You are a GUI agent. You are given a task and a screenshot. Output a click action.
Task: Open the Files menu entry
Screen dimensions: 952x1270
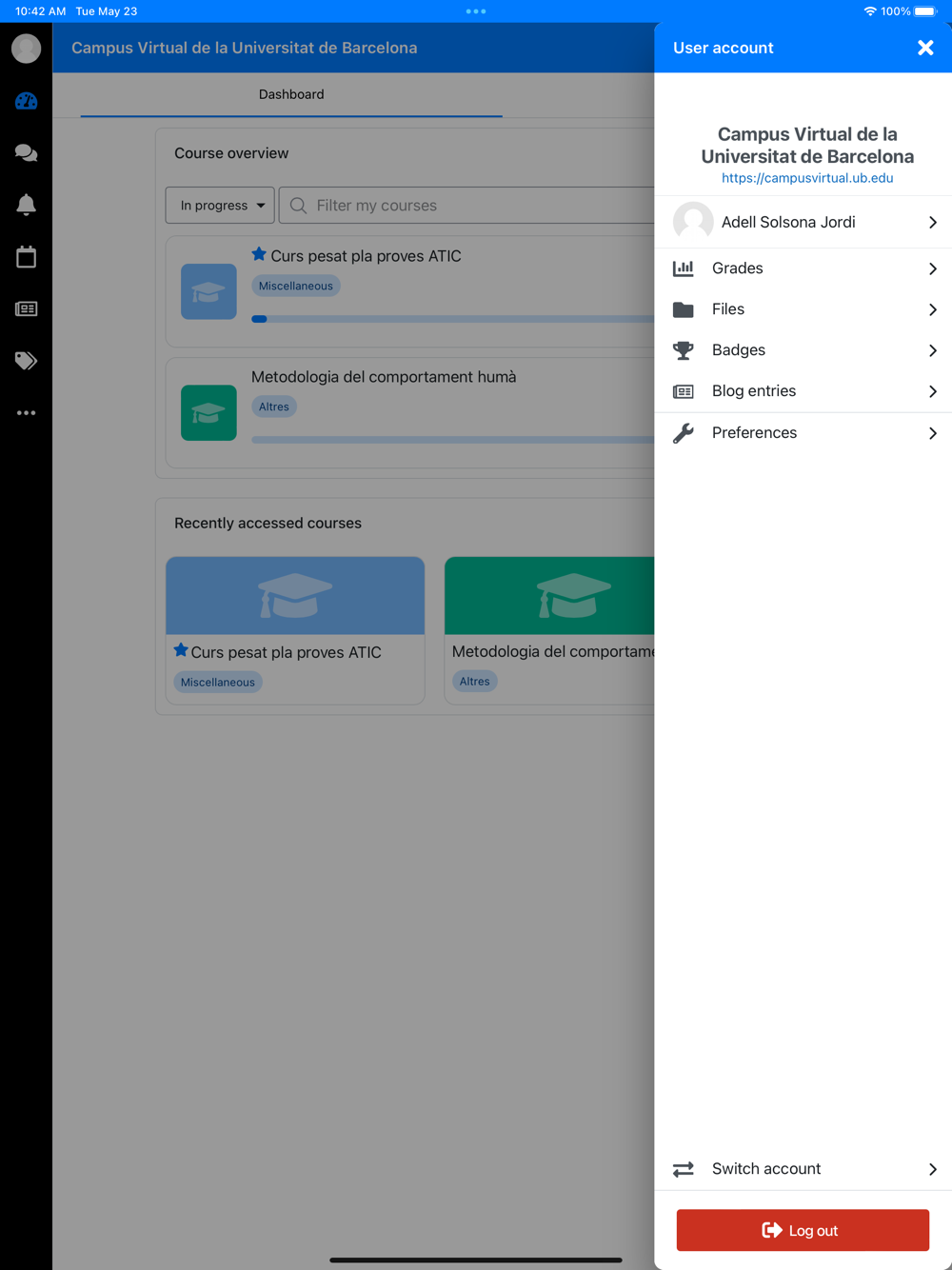(x=803, y=309)
